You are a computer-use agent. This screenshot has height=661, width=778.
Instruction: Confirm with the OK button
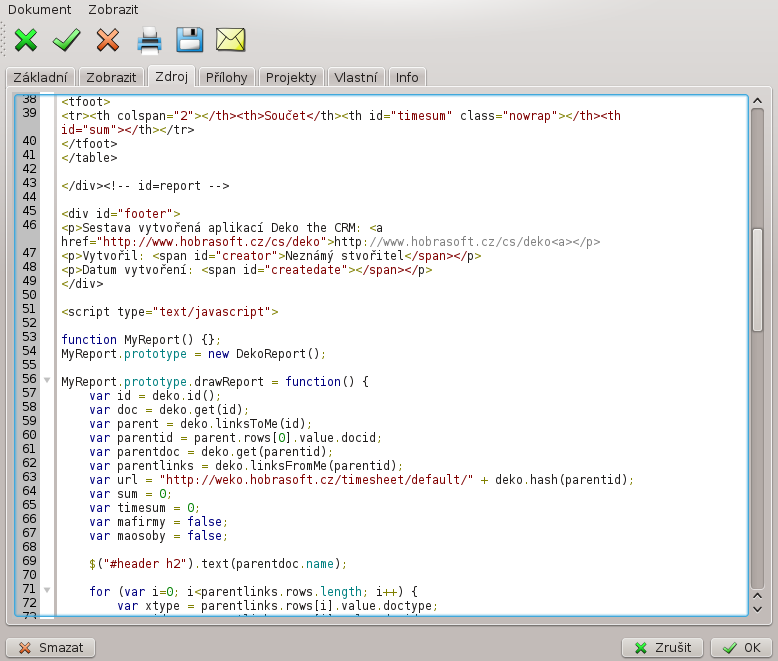tap(741, 647)
